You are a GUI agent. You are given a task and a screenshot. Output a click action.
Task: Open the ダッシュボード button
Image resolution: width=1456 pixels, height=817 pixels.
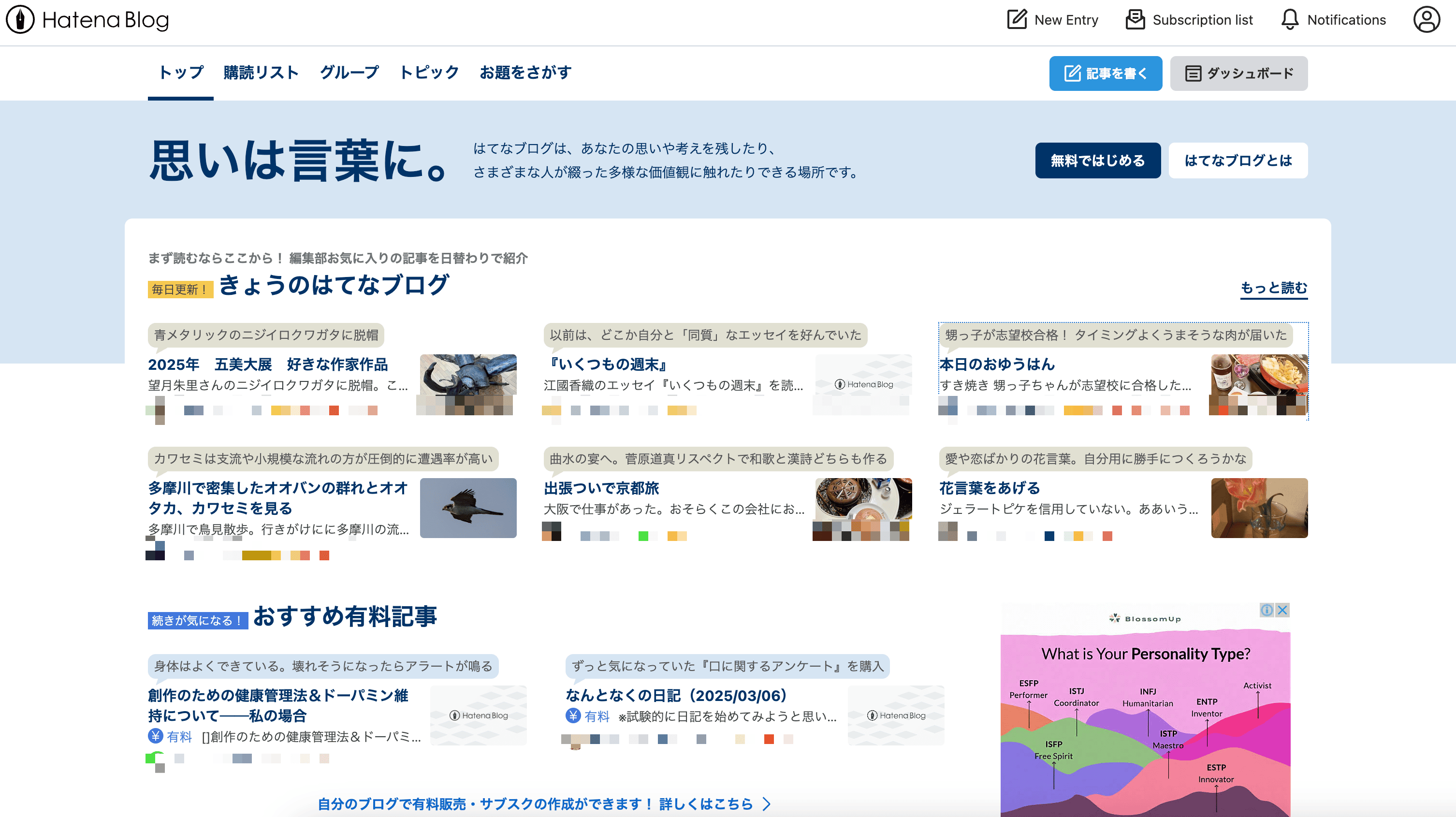point(1238,73)
